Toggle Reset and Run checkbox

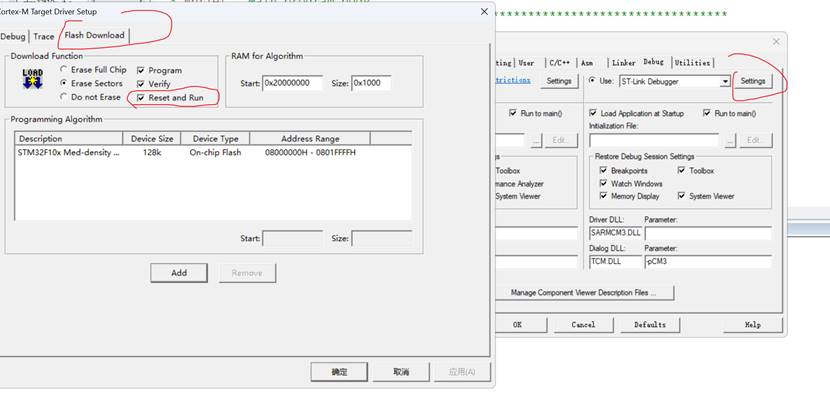(170, 98)
